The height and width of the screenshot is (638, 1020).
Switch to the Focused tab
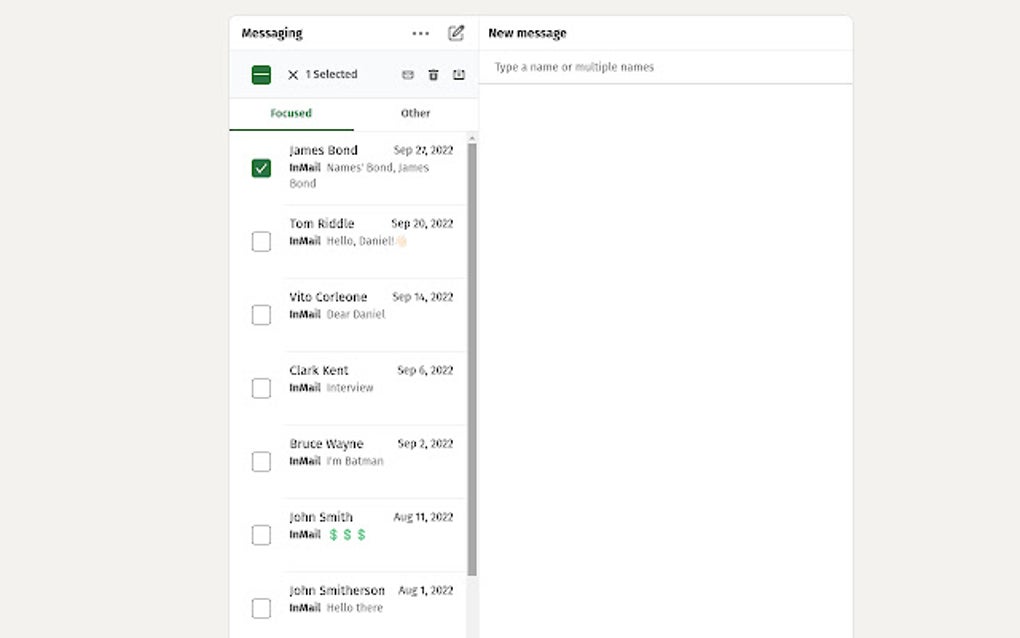291,114
